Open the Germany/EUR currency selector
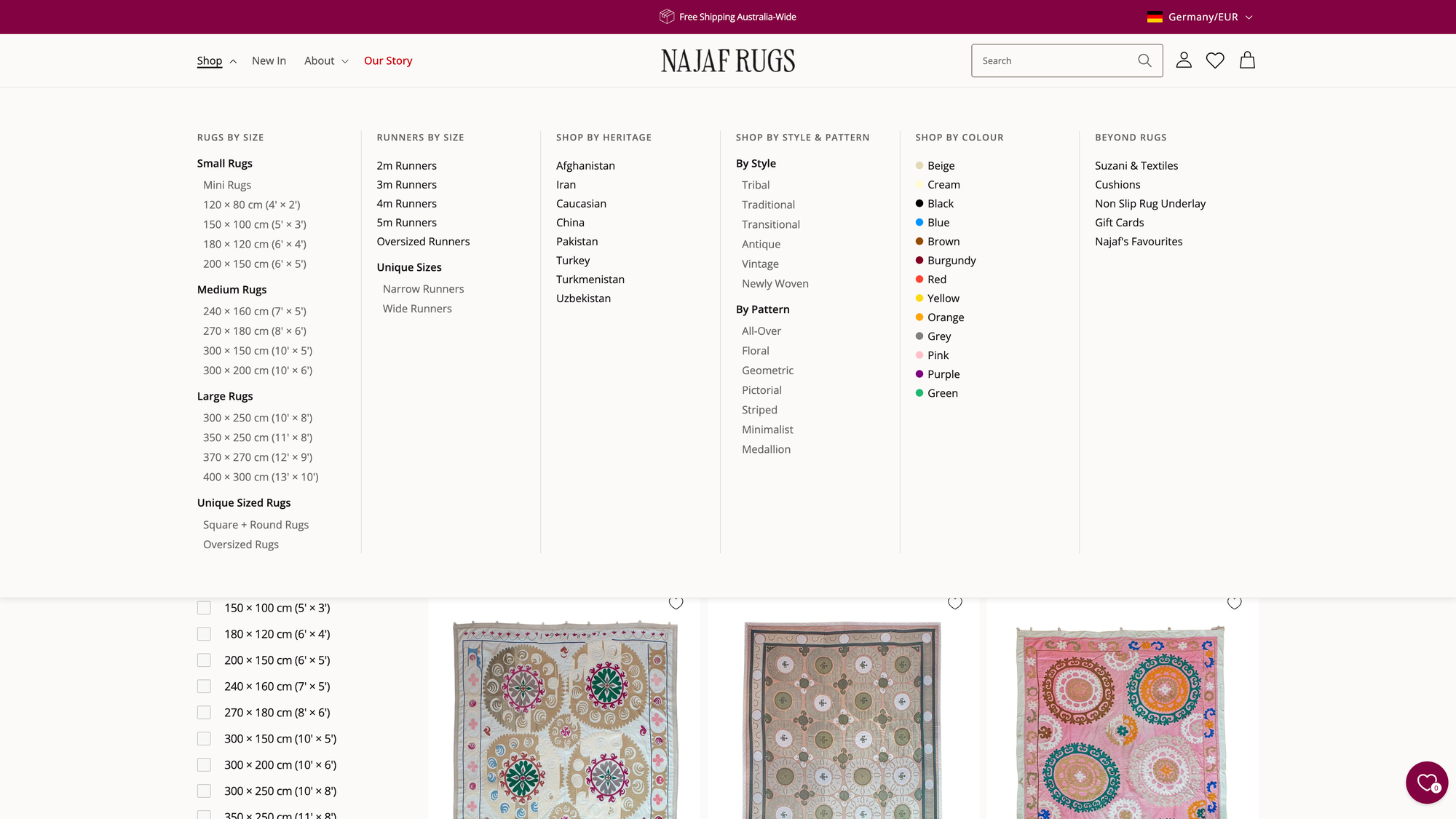The height and width of the screenshot is (819, 1456). 1200,17
